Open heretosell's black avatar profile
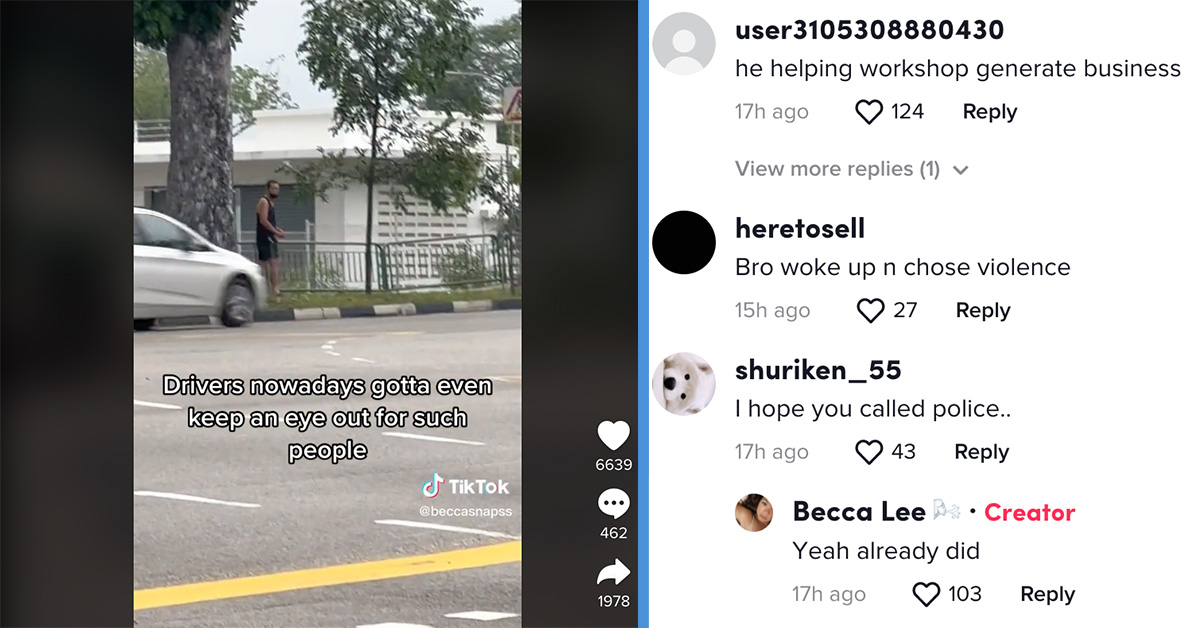This screenshot has height=628, width=1200. (x=684, y=242)
